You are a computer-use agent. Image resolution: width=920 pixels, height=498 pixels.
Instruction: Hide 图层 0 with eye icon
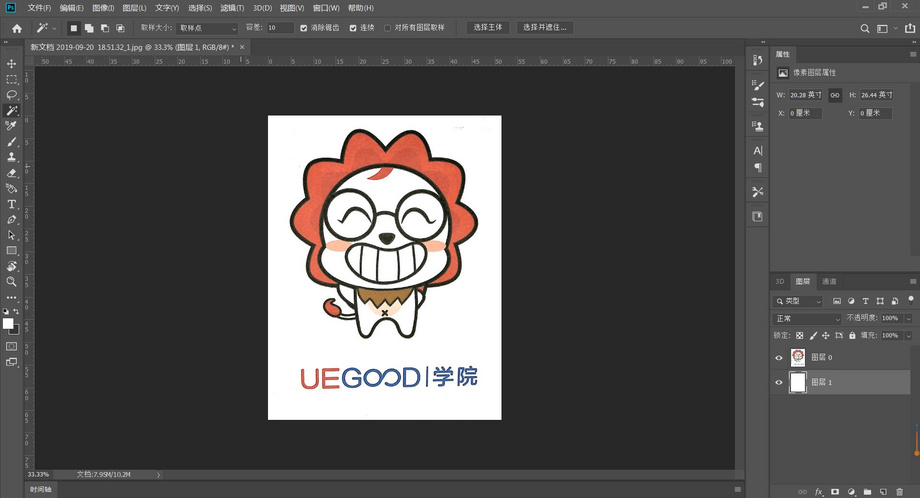click(x=779, y=358)
